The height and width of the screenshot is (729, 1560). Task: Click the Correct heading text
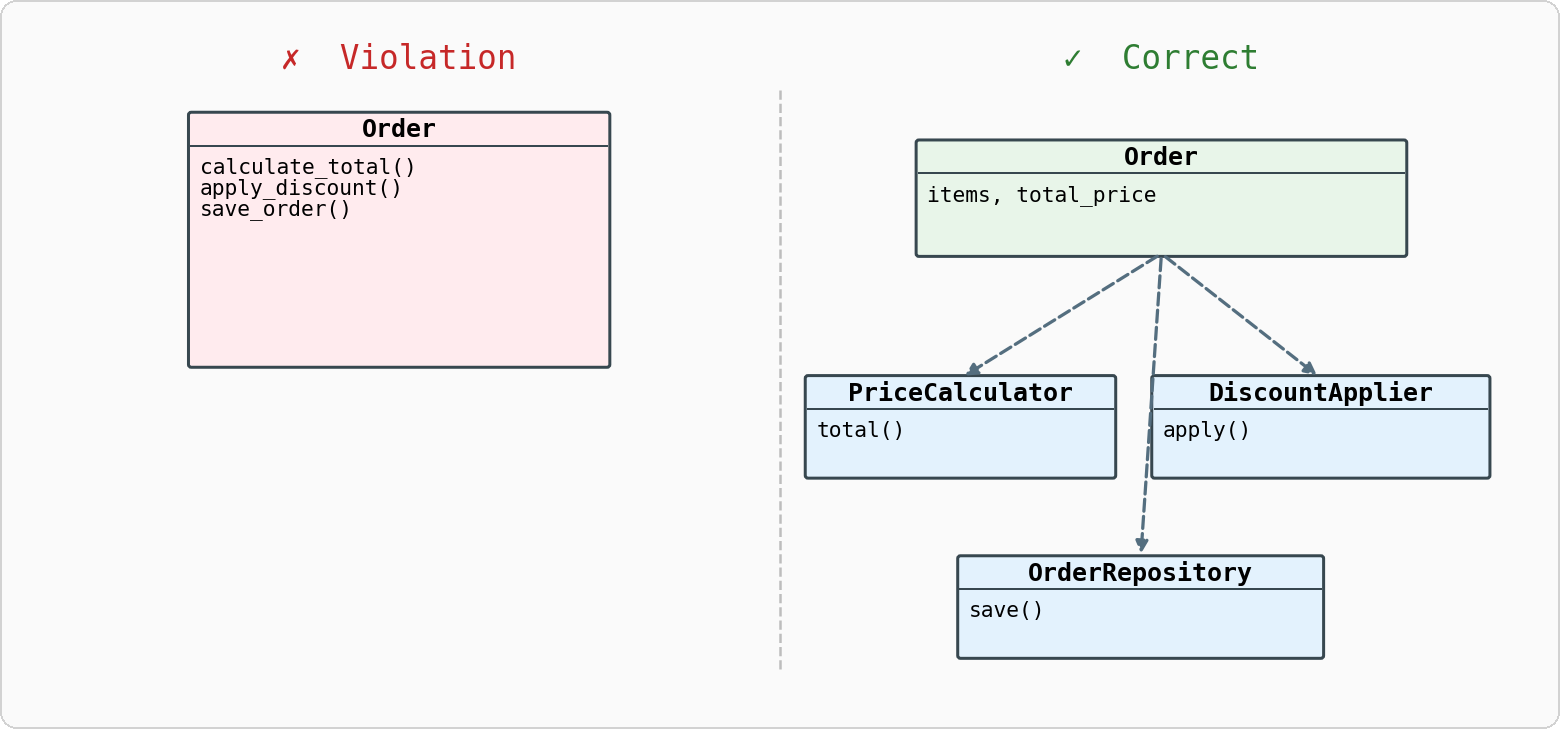[x=1189, y=58]
